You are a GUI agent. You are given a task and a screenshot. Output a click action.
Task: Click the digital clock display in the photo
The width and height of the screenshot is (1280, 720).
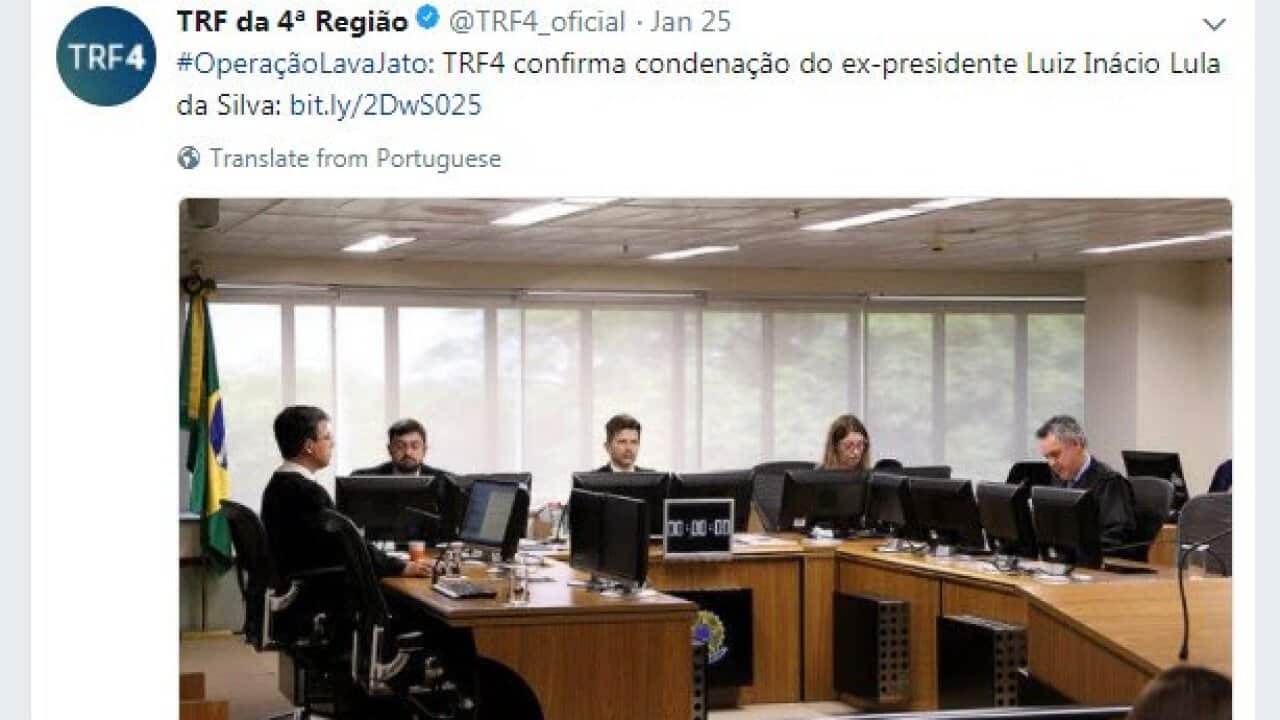(698, 527)
